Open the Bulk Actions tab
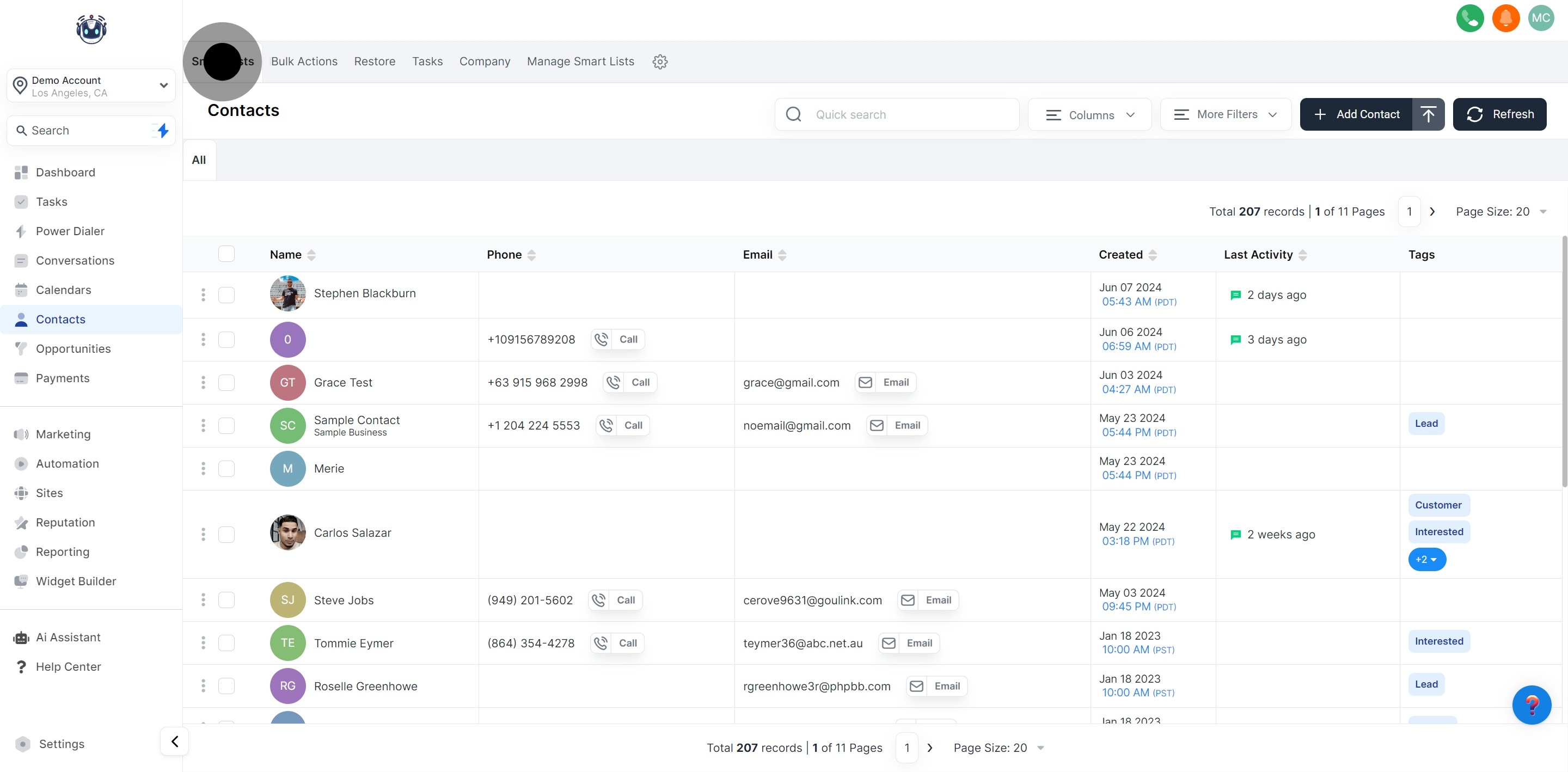The width and height of the screenshot is (1568, 772). tap(304, 62)
